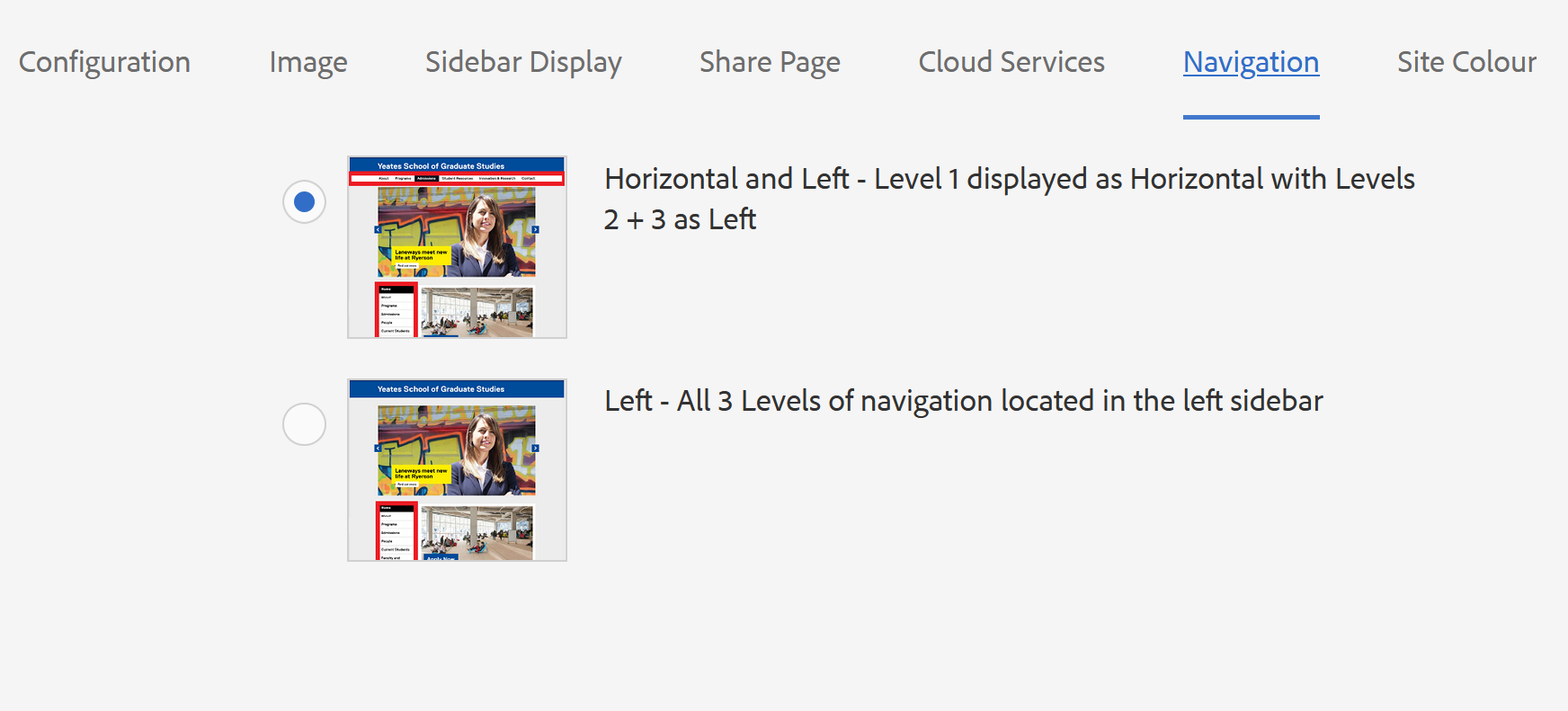Open the Cloud Services tab
The height and width of the screenshot is (711, 1568).
(x=1011, y=62)
